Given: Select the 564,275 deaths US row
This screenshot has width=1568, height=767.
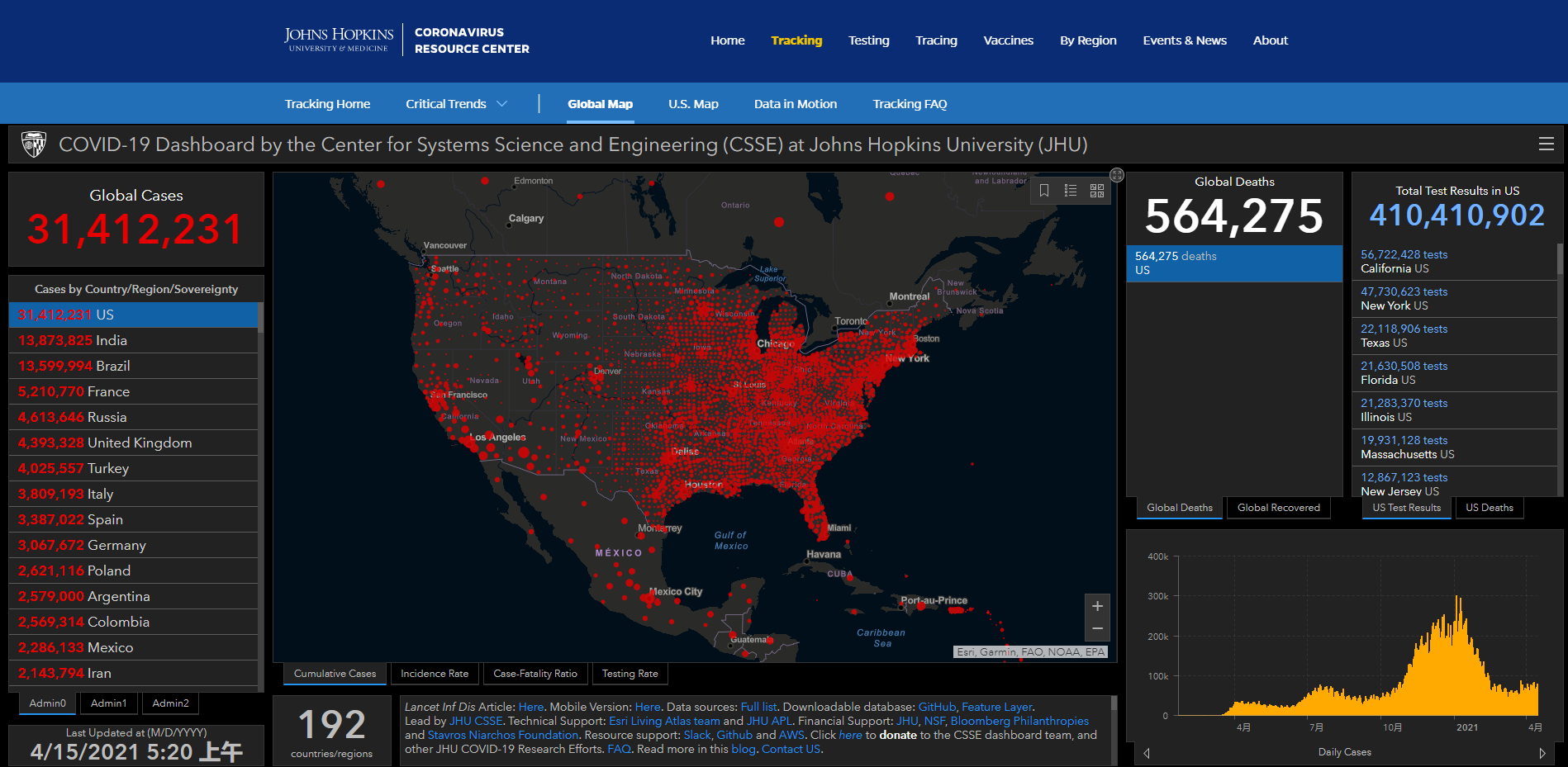Looking at the screenshot, I should (1234, 263).
